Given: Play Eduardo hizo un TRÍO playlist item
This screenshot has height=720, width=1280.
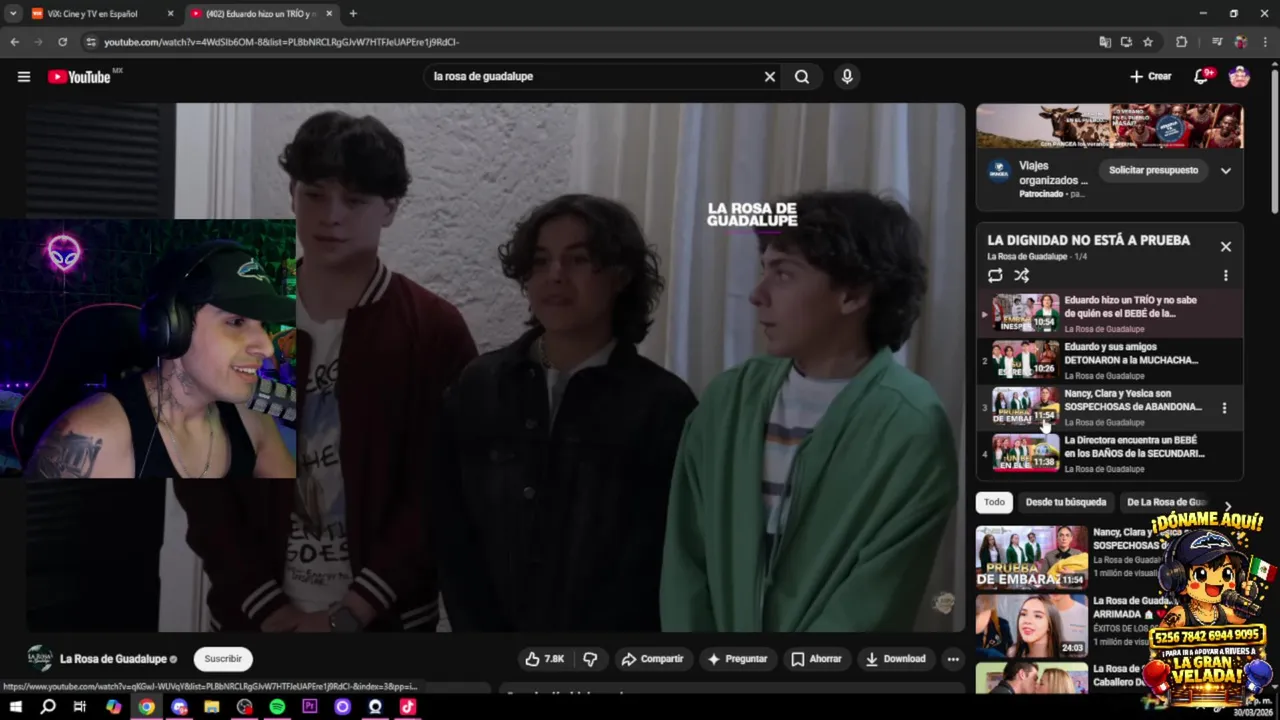Looking at the screenshot, I should coord(1110,313).
